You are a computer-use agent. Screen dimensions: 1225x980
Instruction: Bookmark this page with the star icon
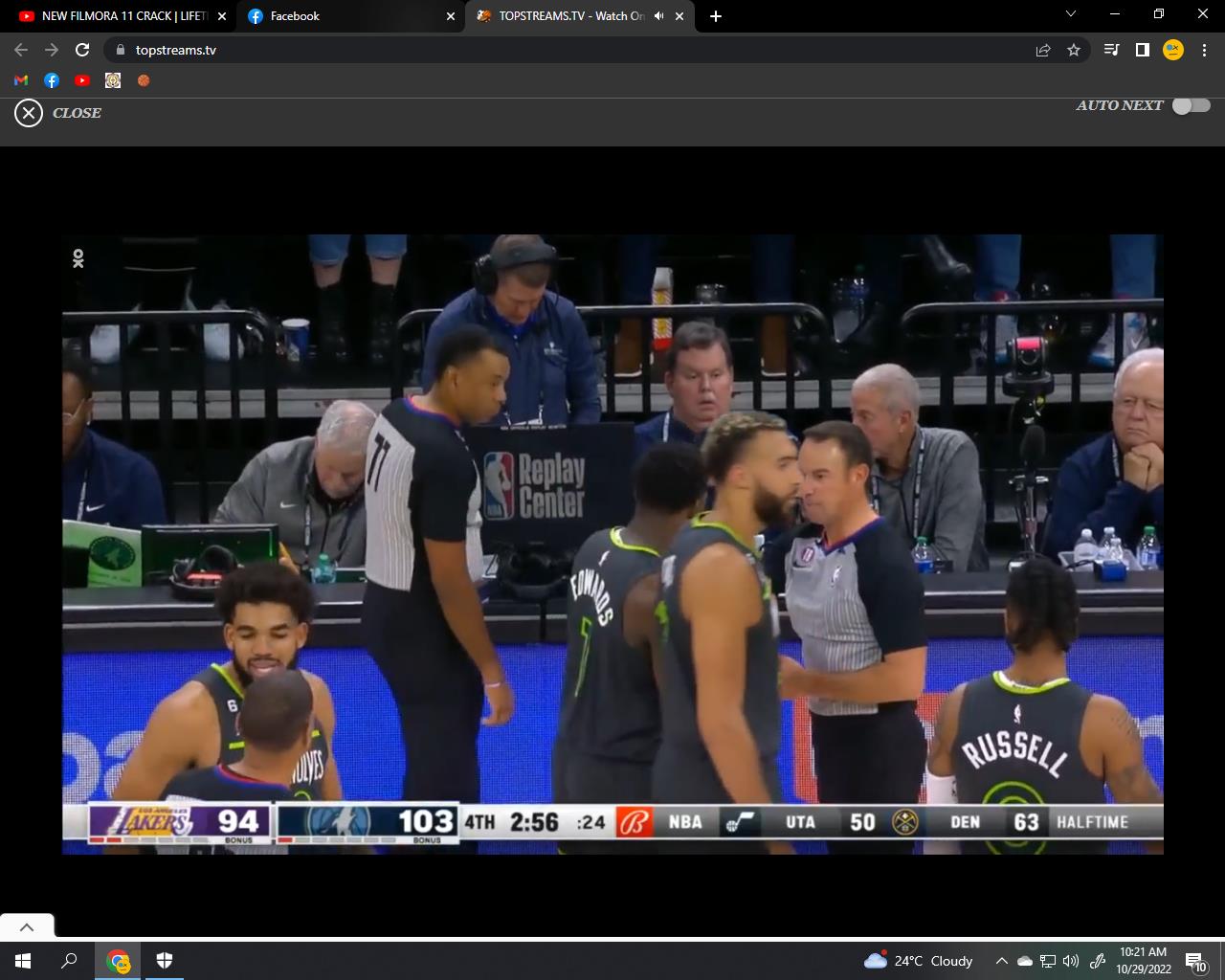1074,50
